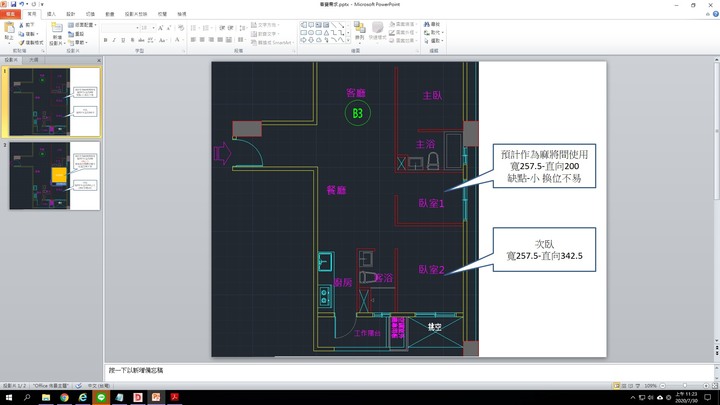This screenshot has height=405, width=720.
Task: Click the Zoom Out minus button
Action: coord(663,386)
